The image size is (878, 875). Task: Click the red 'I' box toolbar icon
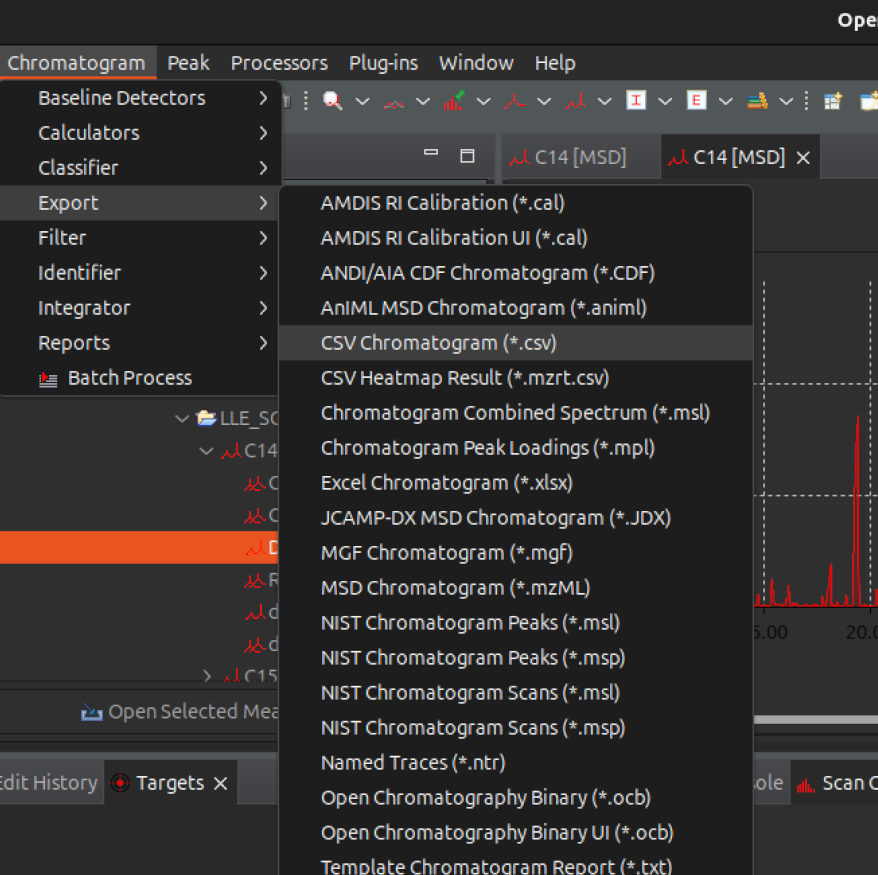[x=636, y=101]
